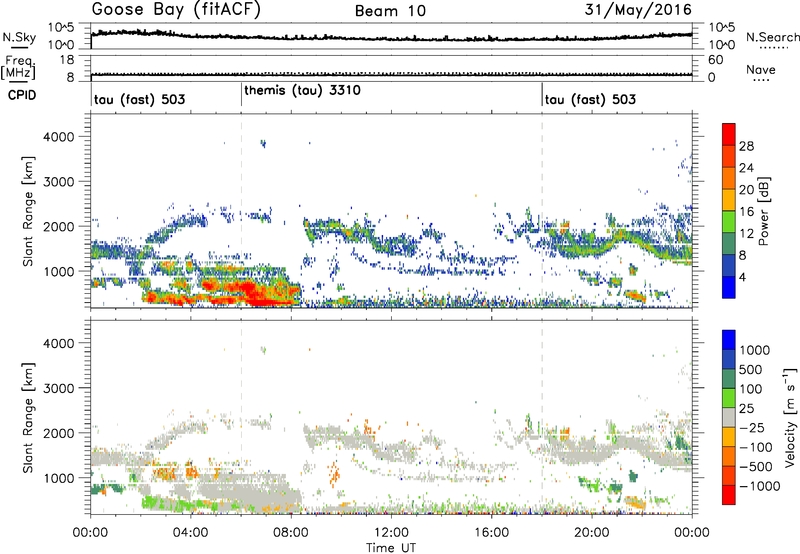Click the 'N.Search' legend label

point(772,37)
